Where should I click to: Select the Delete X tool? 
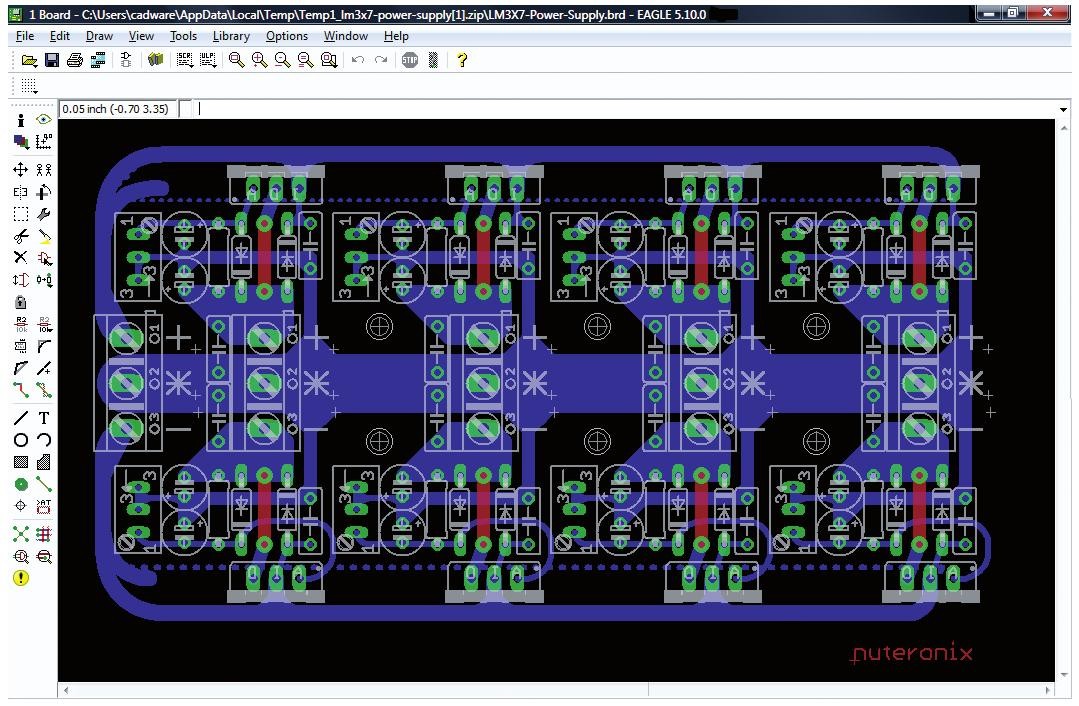pyautogui.click(x=21, y=258)
